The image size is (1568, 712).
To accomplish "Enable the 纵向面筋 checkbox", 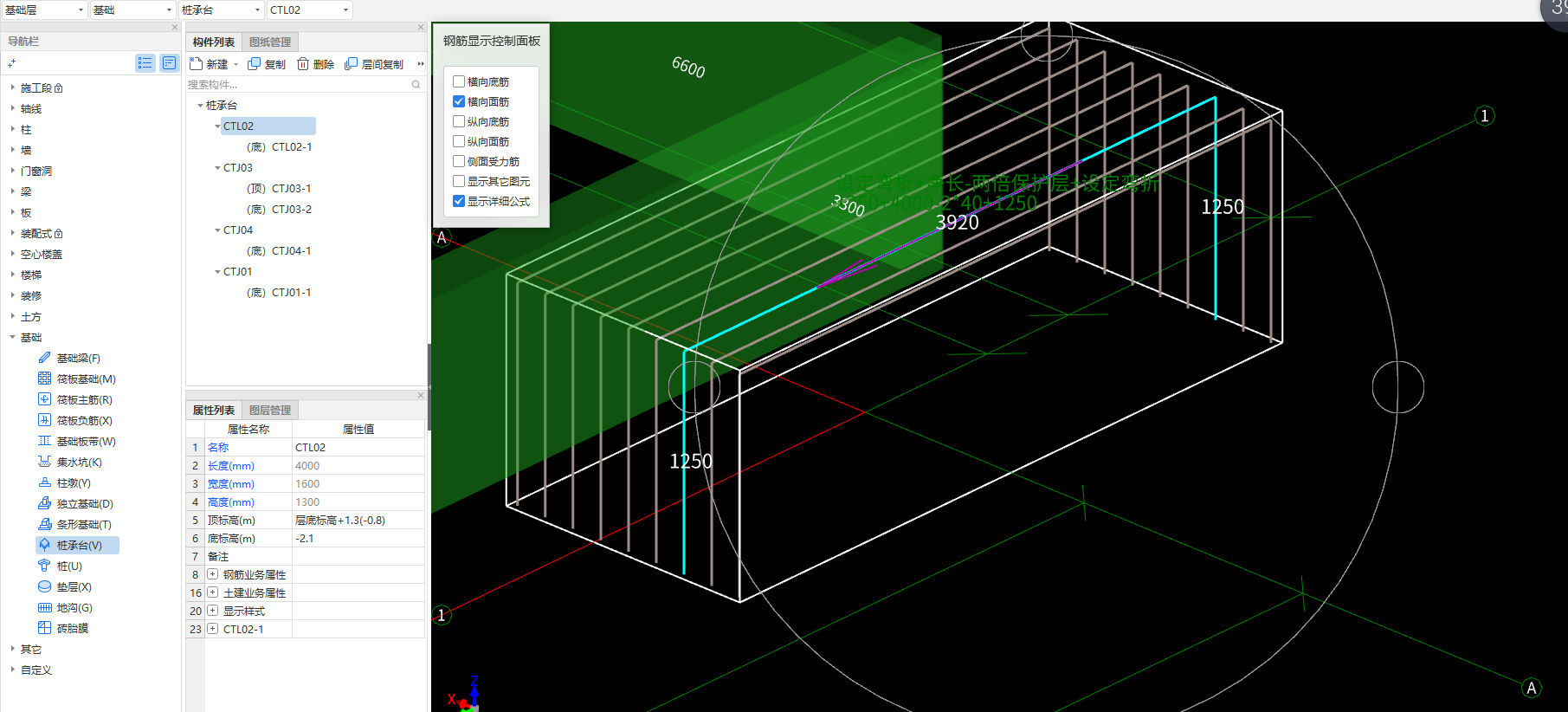I will (459, 141).
